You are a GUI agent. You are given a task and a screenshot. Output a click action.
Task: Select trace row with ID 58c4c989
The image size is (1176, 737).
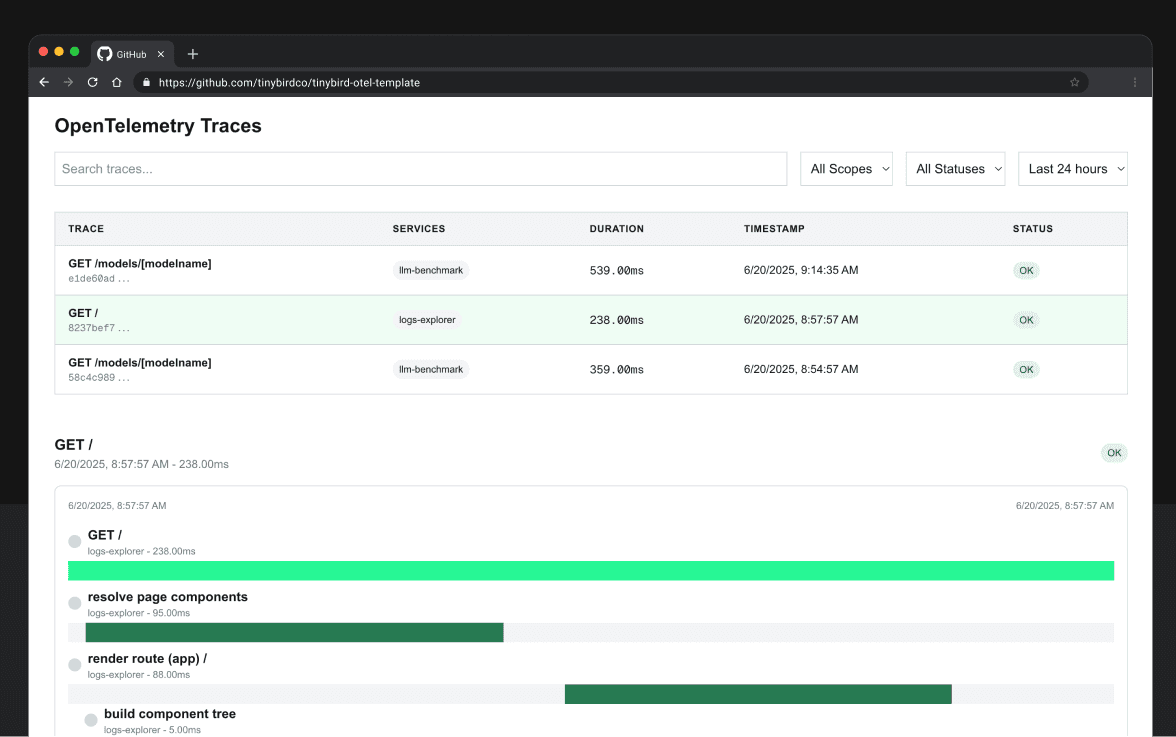pyautogui.click(x=591, y=369)
